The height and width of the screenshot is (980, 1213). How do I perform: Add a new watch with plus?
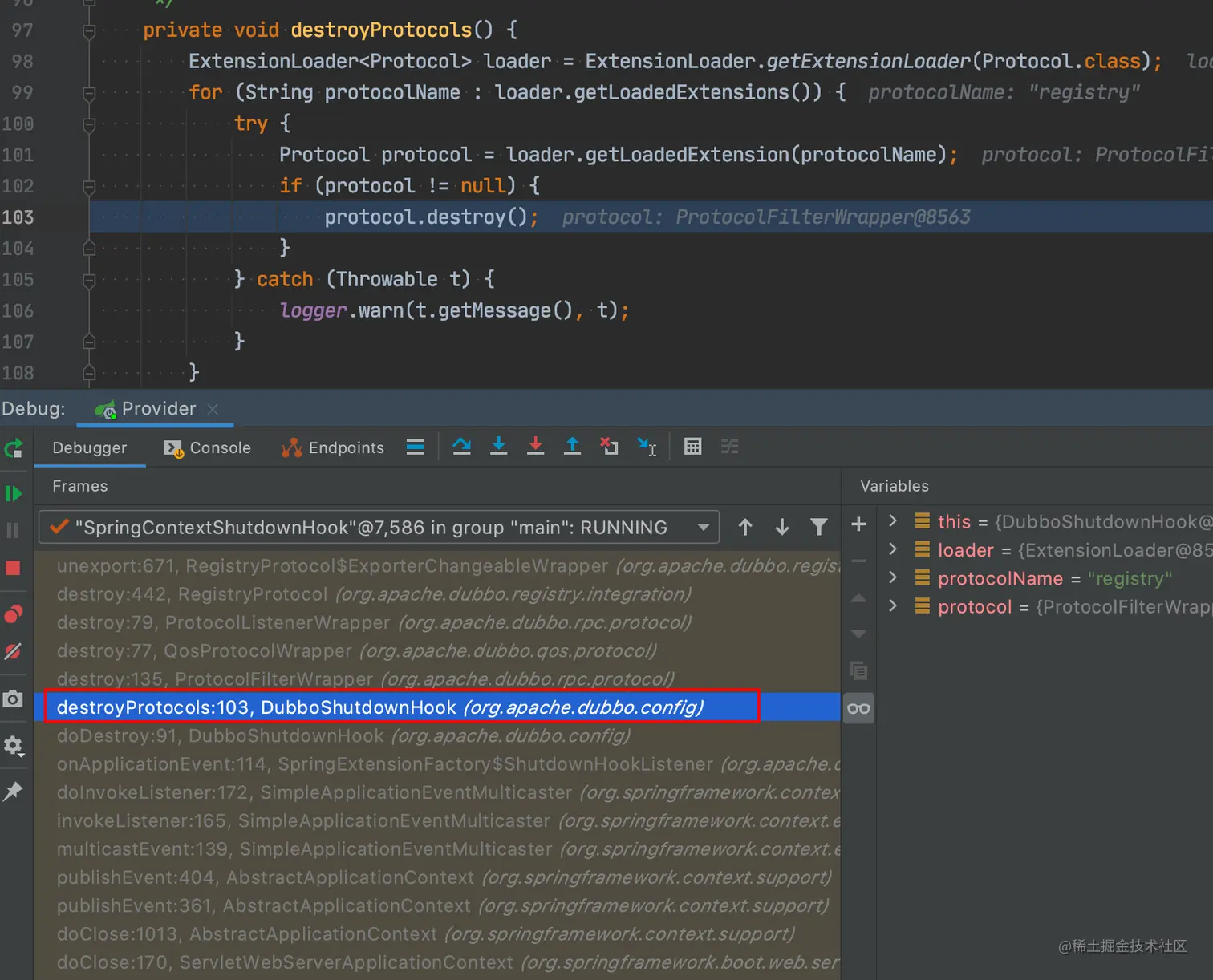point(858,524)
